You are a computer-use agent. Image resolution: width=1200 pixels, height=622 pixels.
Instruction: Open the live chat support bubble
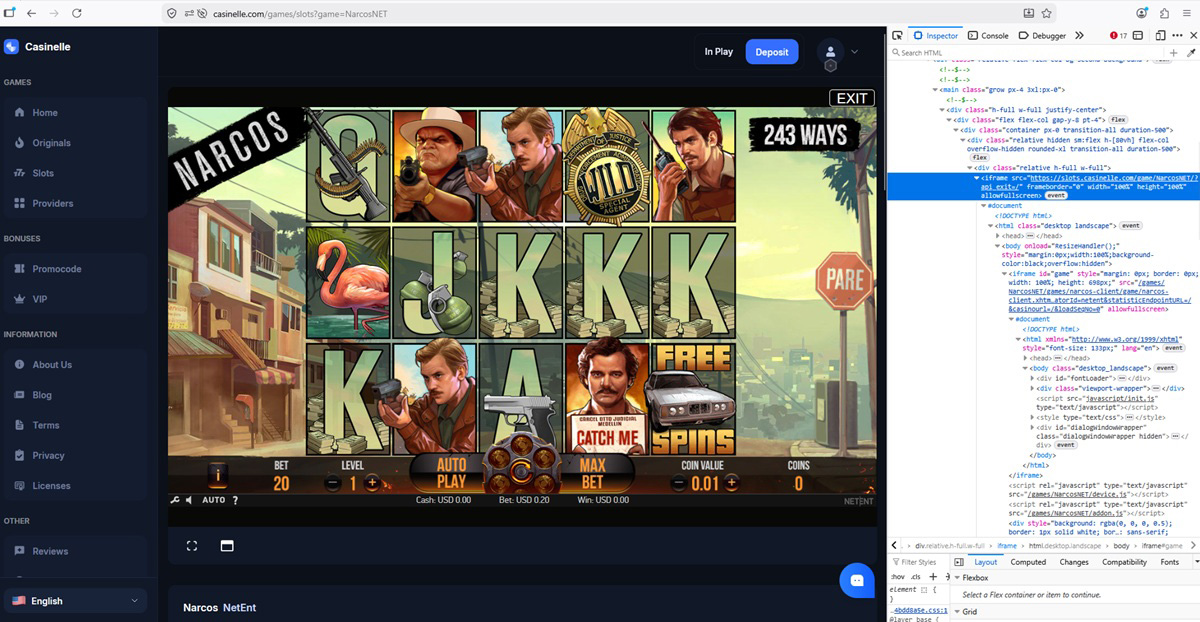(x=857, y=580)
